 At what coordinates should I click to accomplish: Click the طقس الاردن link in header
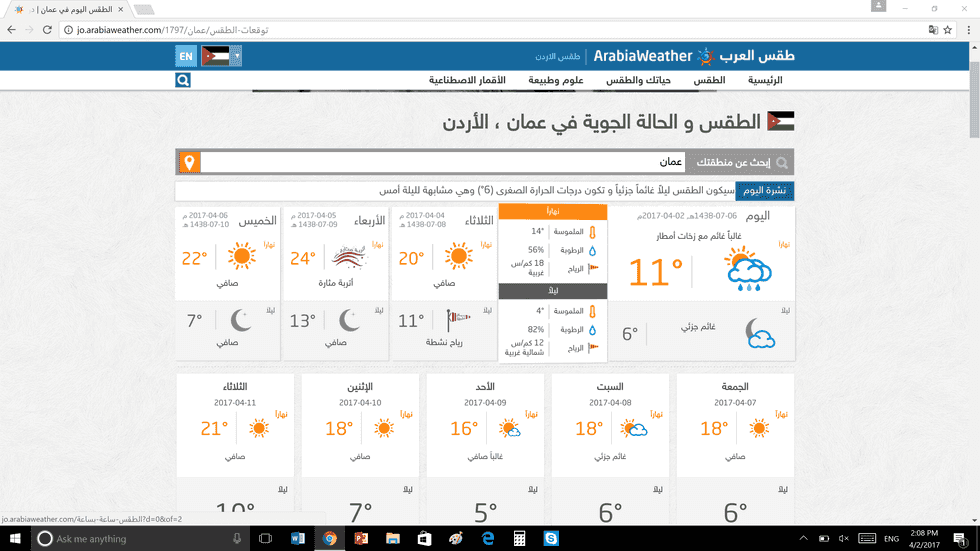(x=558, y=57)
